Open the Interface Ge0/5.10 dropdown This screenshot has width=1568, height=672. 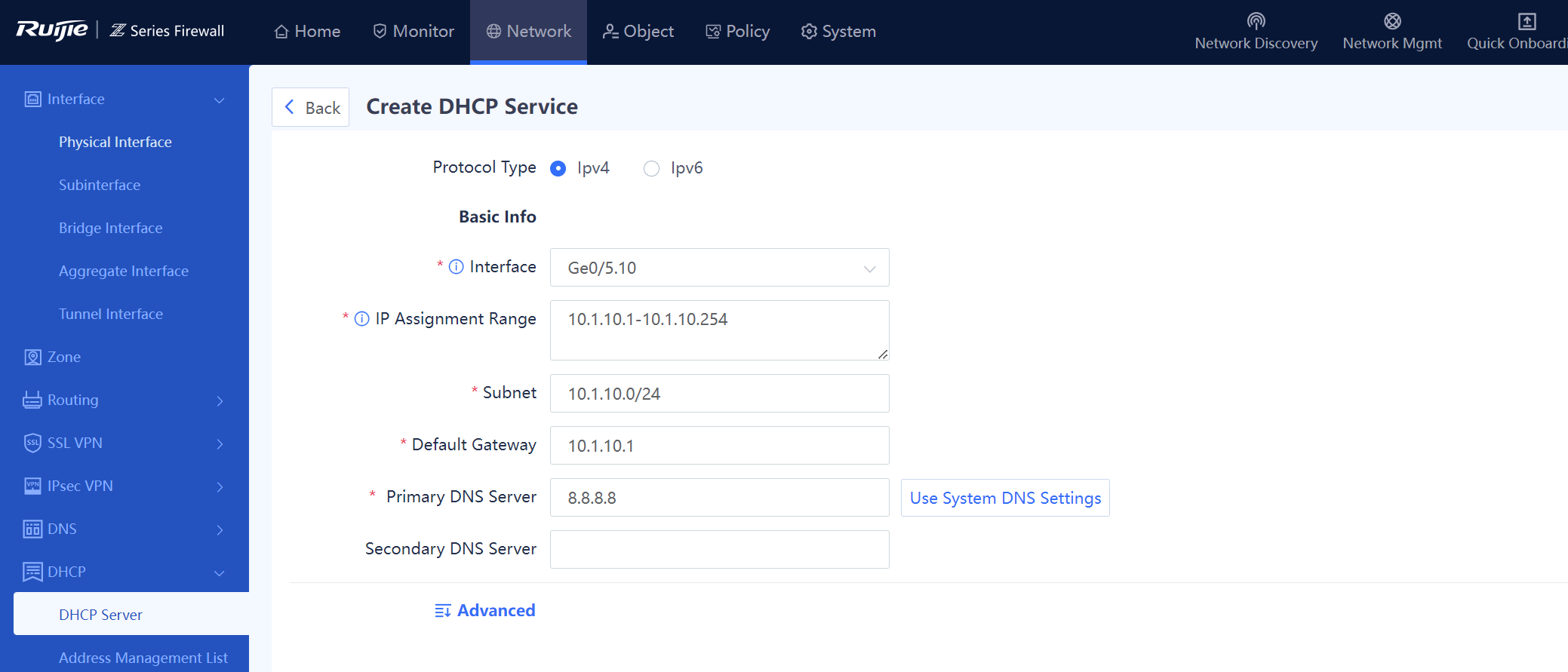point(720,268)
